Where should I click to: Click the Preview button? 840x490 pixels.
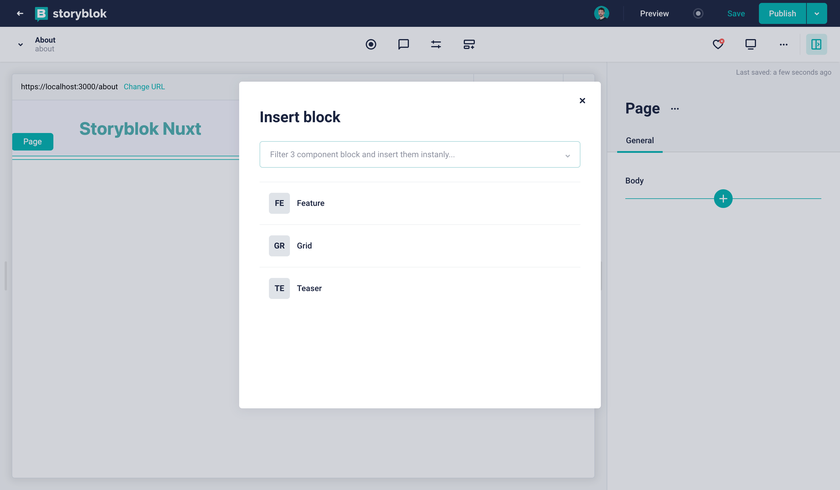coord(654,13)
